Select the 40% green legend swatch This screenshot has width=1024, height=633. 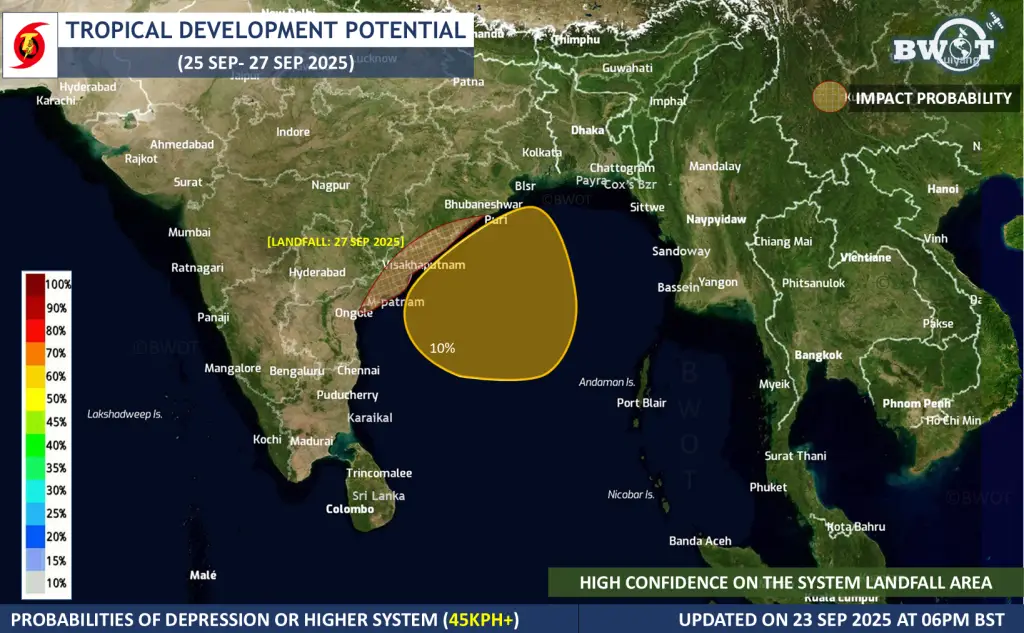click(35, 445)
